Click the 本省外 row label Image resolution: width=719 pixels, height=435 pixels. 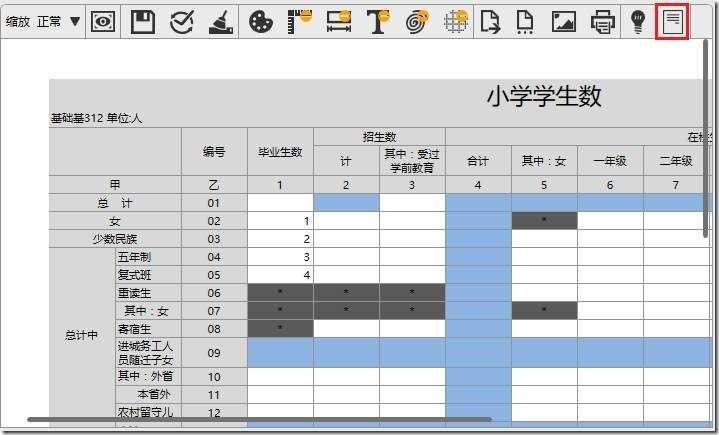(148, 395)
